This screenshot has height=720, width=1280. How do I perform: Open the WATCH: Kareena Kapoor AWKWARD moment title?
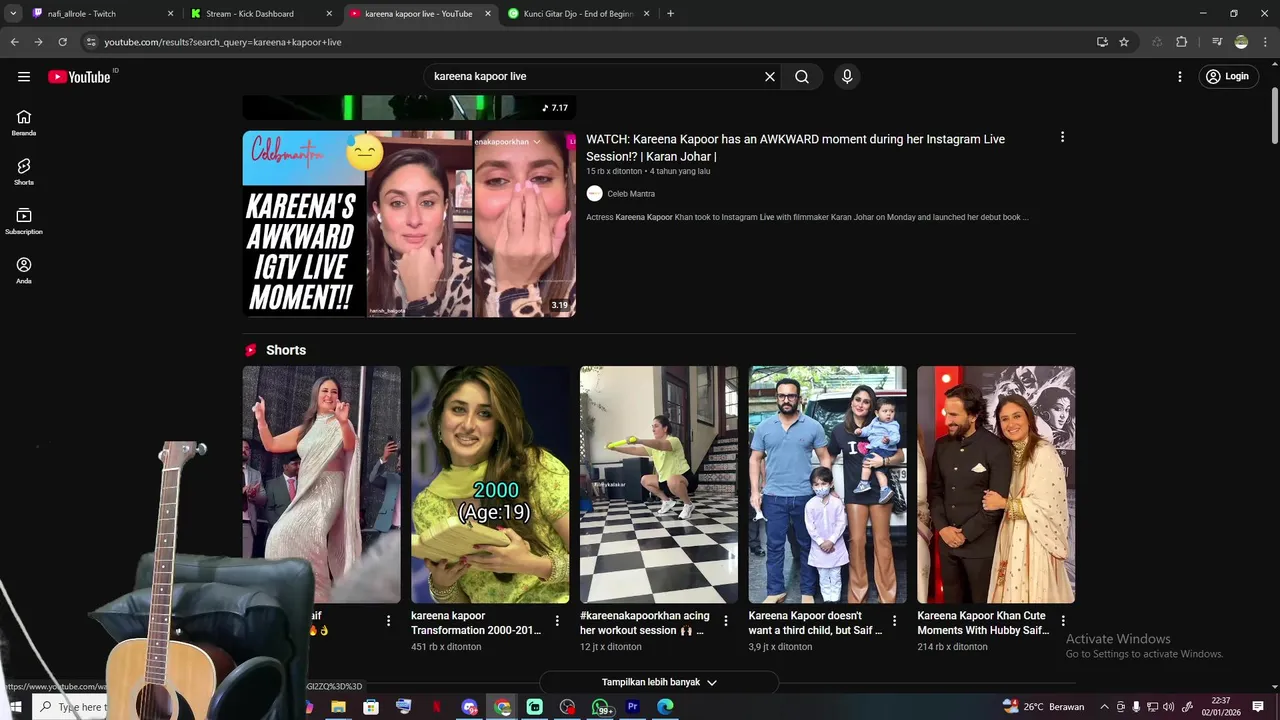795,147
